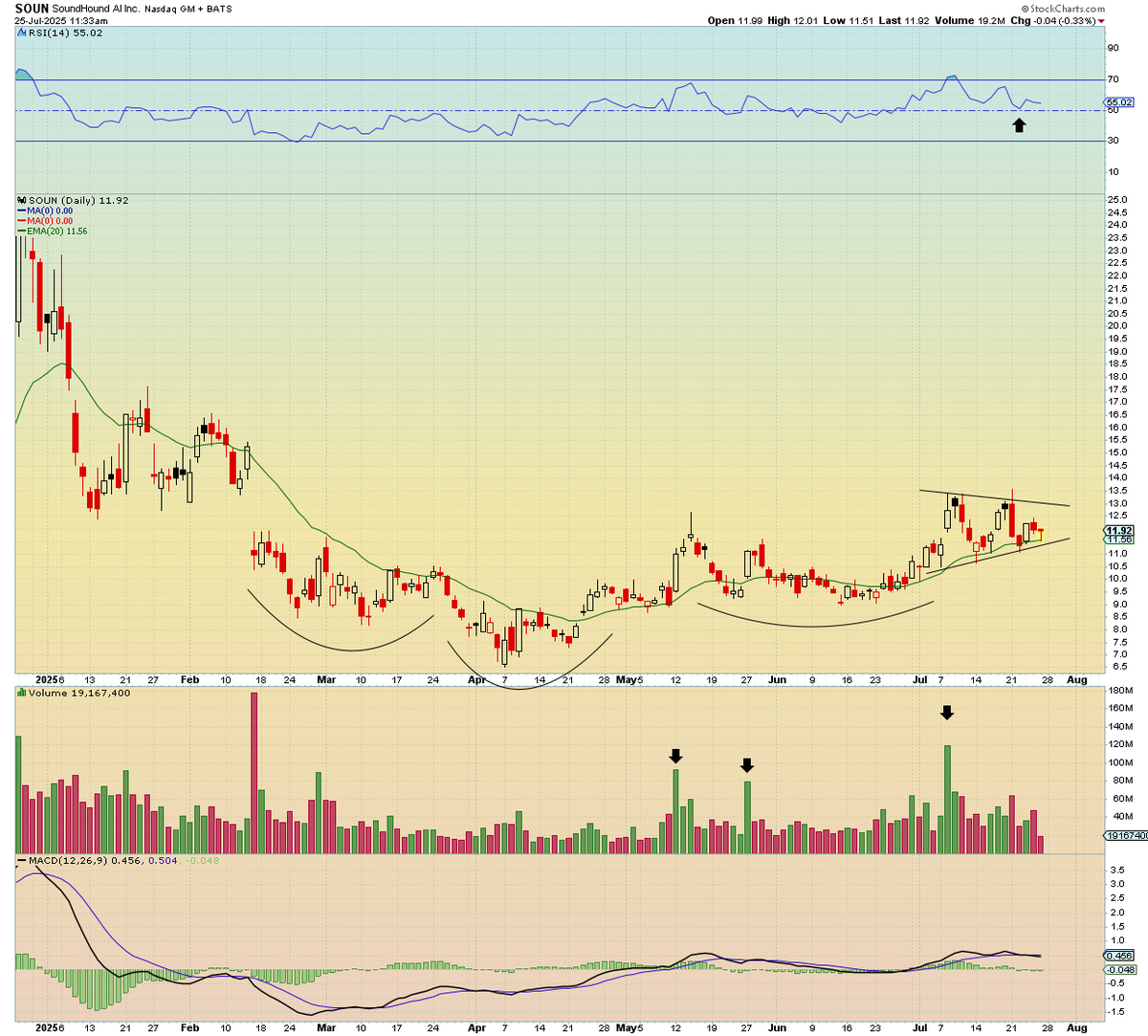
Task: Click the RSI line icon beside RSI(14)
Action: [x=21, y=33]
